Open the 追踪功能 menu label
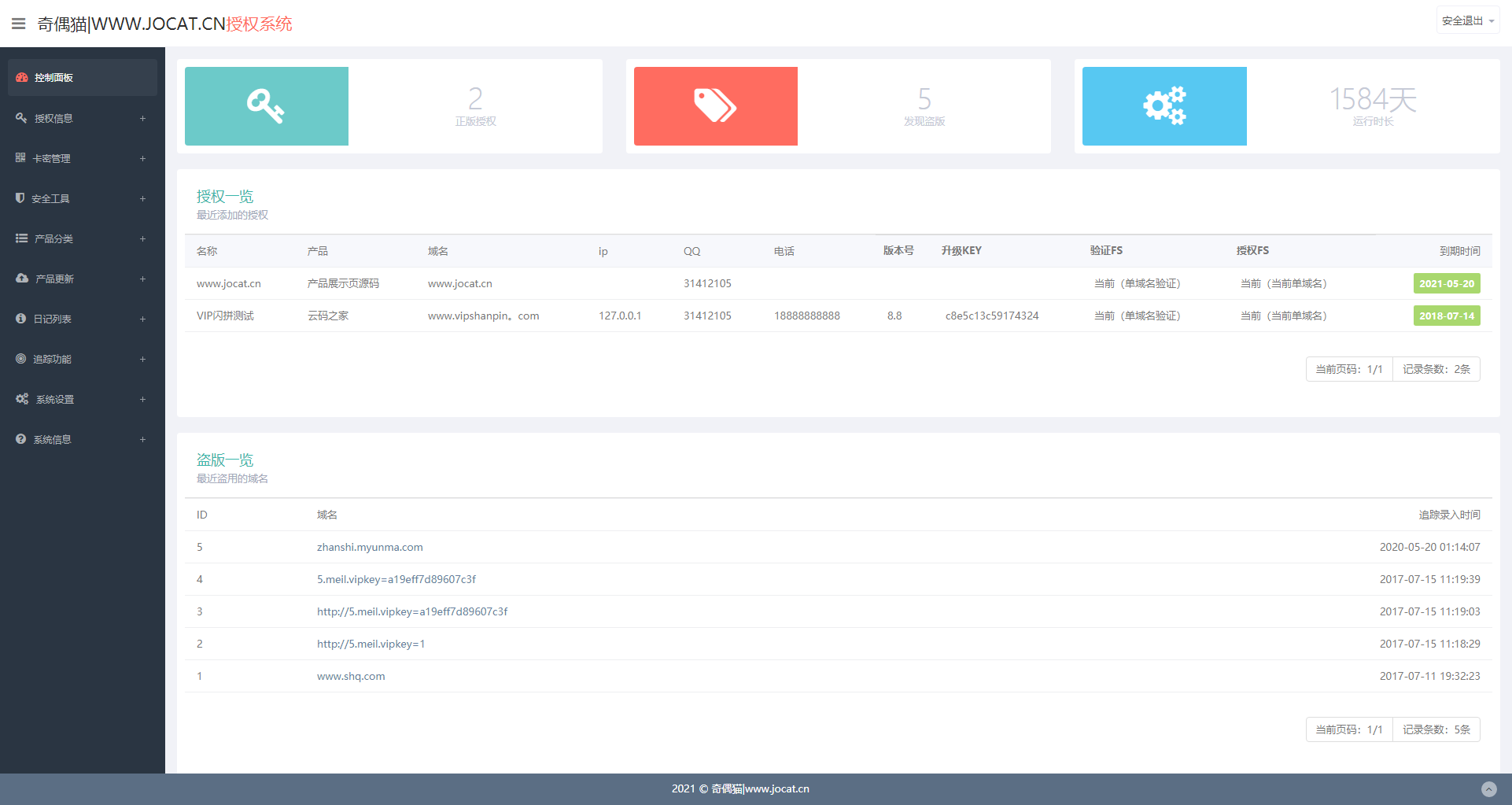The image size is (1512, 805). pyautogui.click(x=52, y=359)
